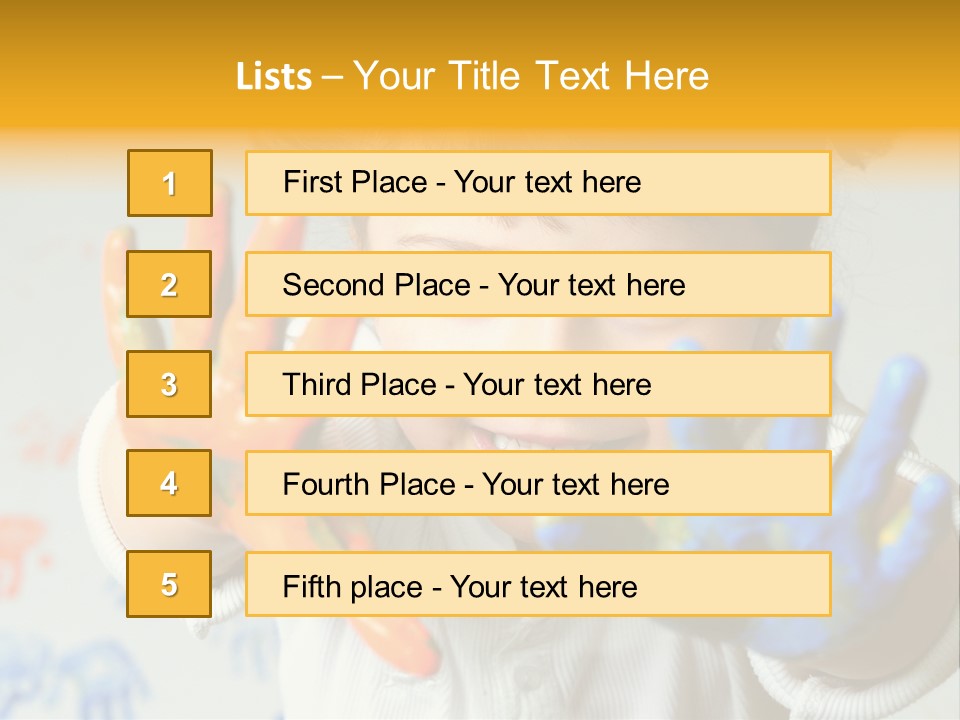Viewport: 960px width, 720px height.
Task: Click the bold word "Lists" in title
Action: coord(274,77)
